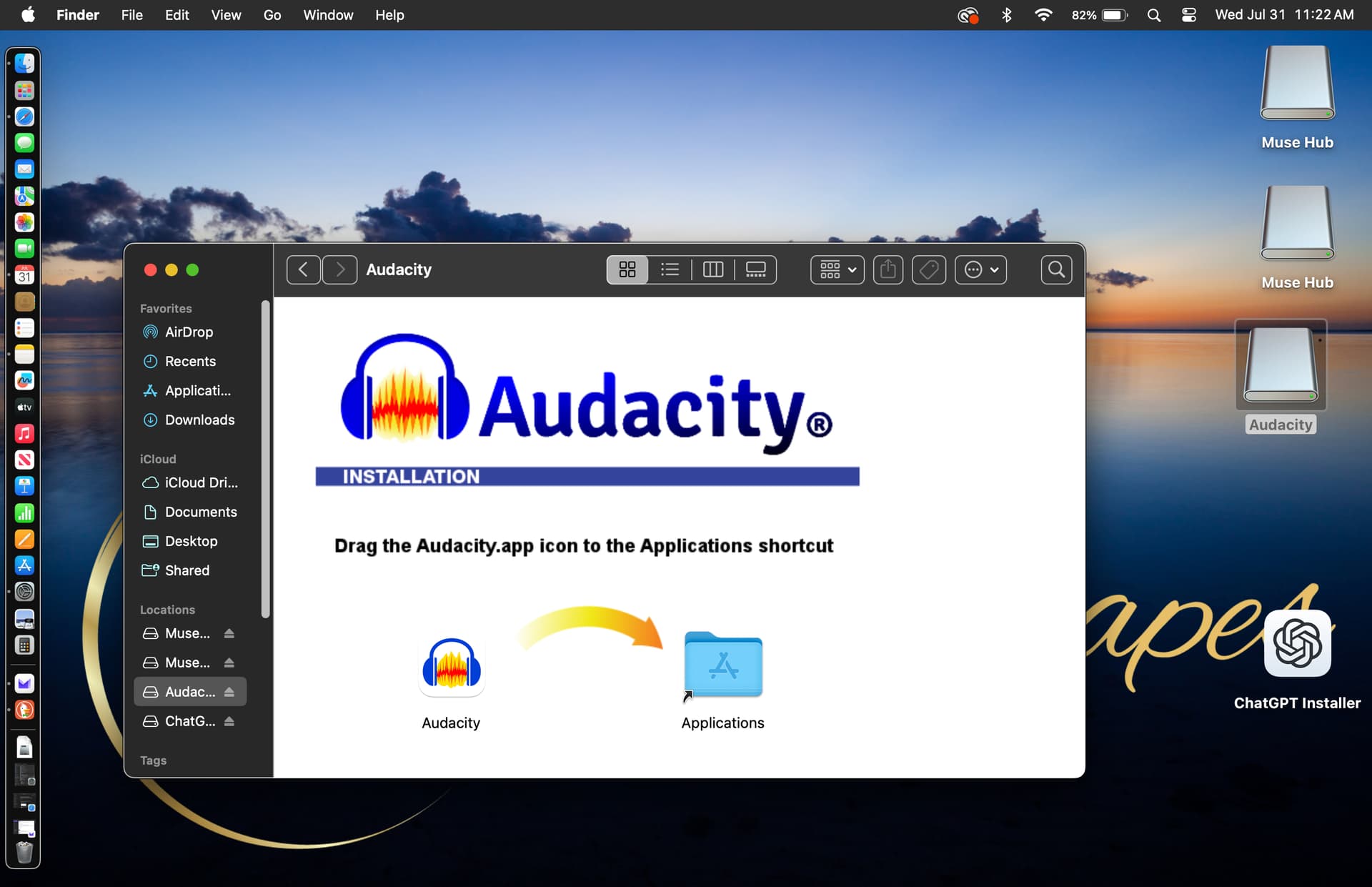Open the Go menu
Viewport: 1372px width, 887px height.
pos(272,15)
